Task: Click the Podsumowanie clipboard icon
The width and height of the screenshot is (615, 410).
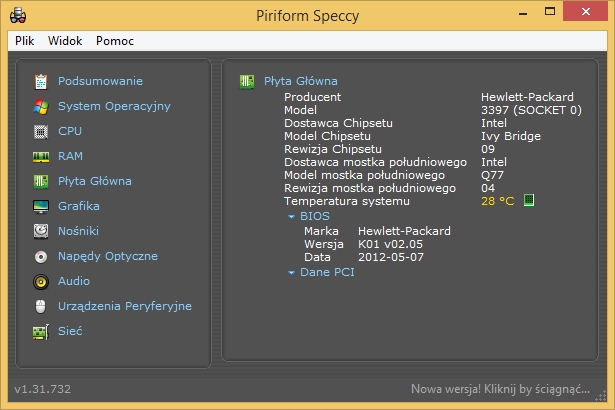Action: [x=41, y=82]
